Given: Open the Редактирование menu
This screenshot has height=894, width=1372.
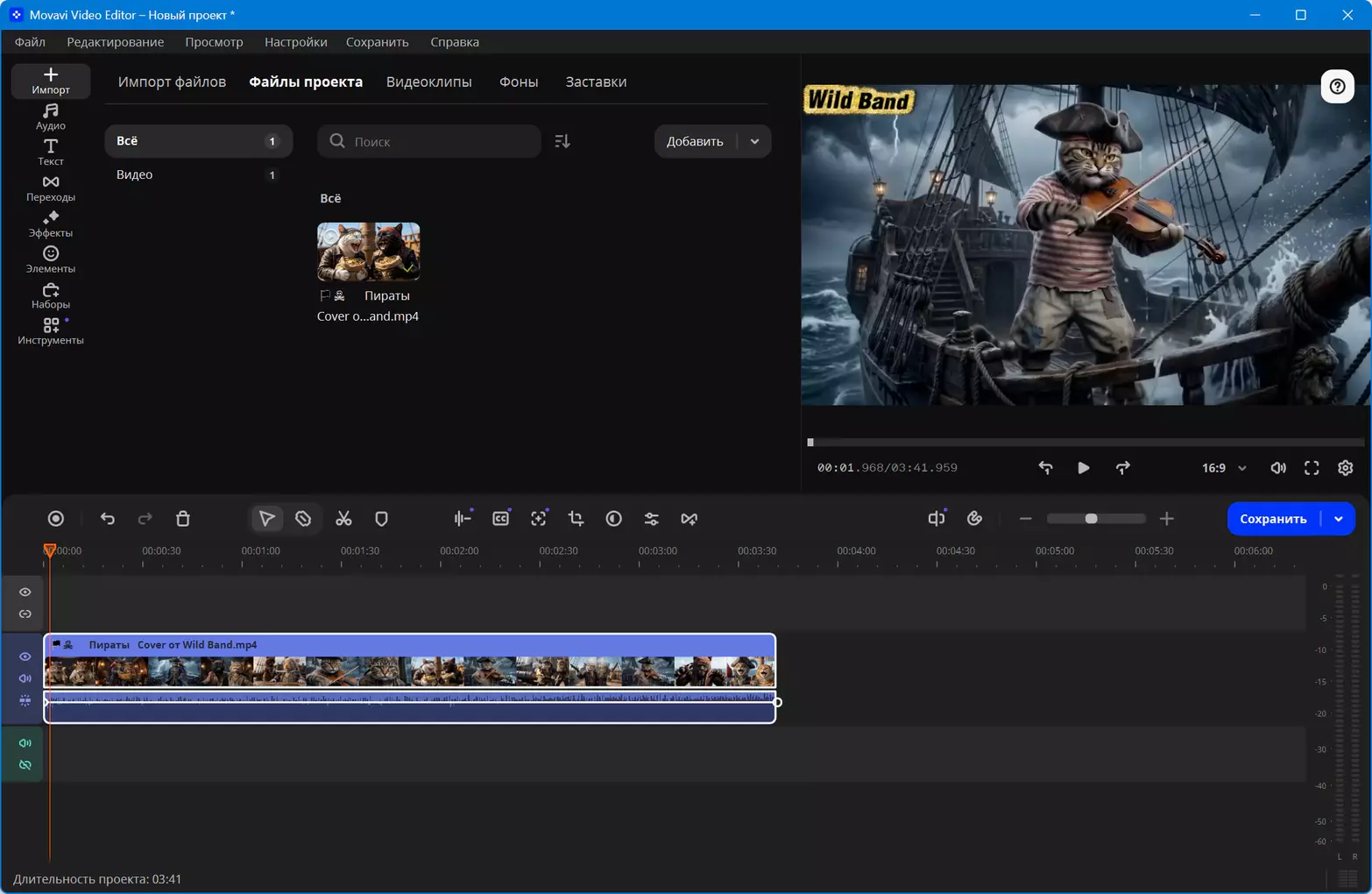Looking at the screenshot, I should (x=116, y=42).
